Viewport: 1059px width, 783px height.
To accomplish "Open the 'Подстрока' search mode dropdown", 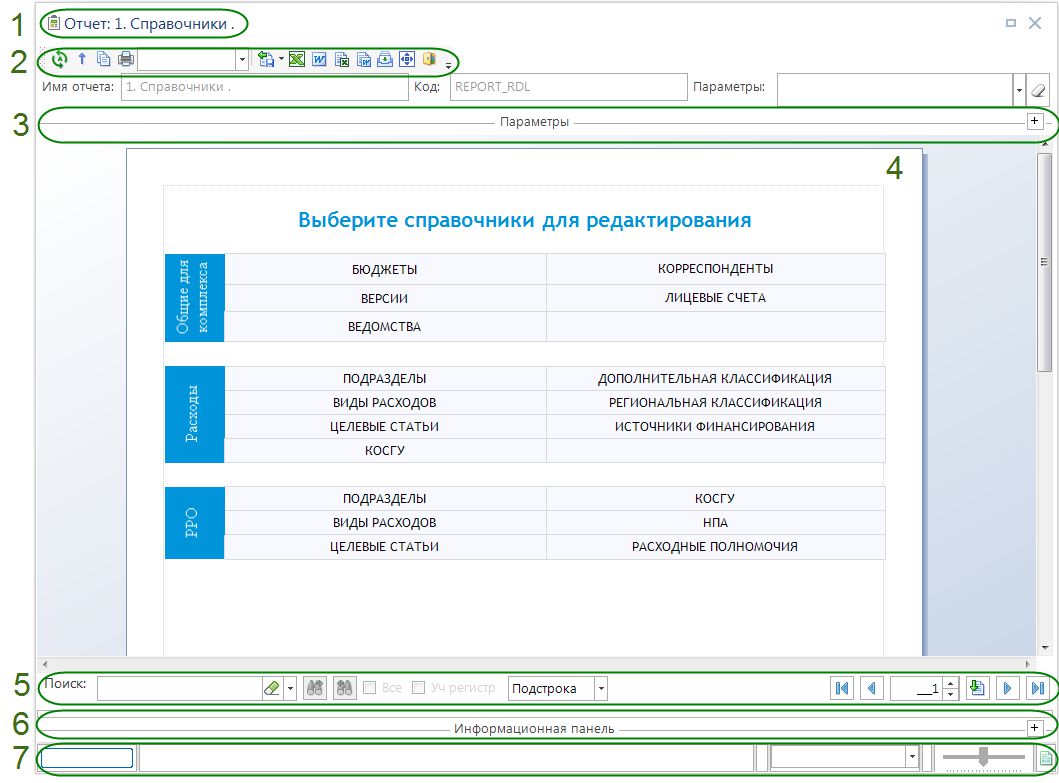I will tap(600, 688).
